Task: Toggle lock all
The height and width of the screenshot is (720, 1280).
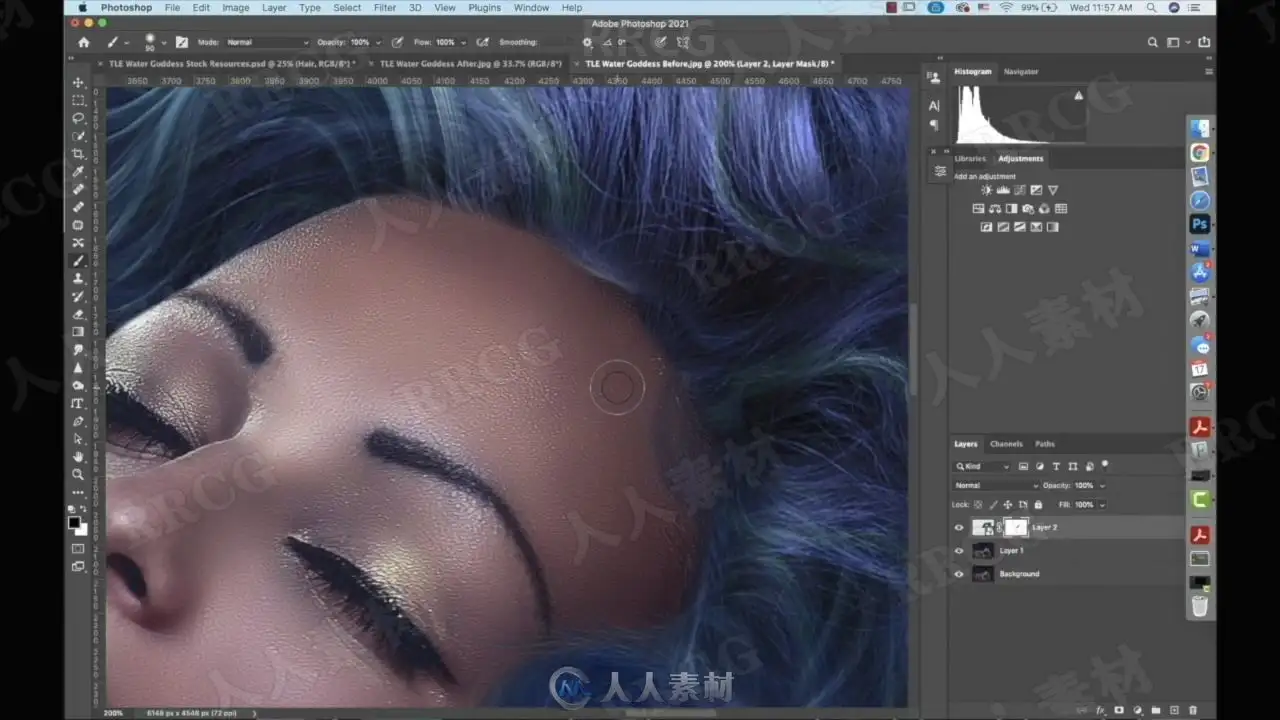Action: point(1038,505)
